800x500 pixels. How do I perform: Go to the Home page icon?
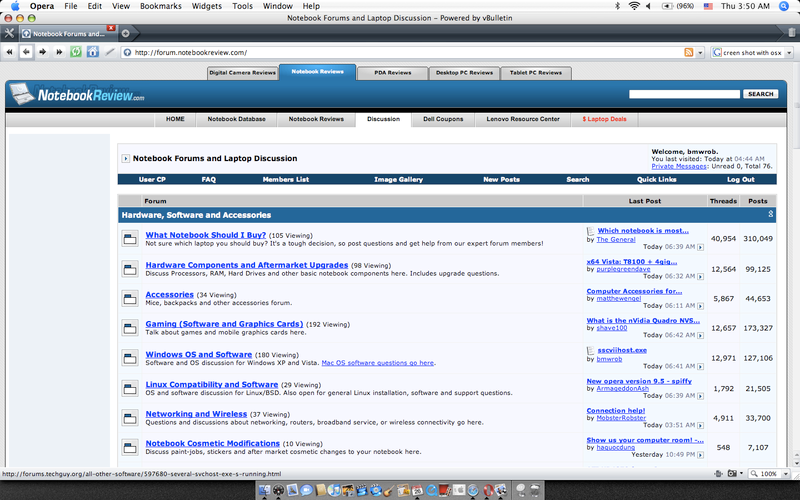click(x=93, y=52)
